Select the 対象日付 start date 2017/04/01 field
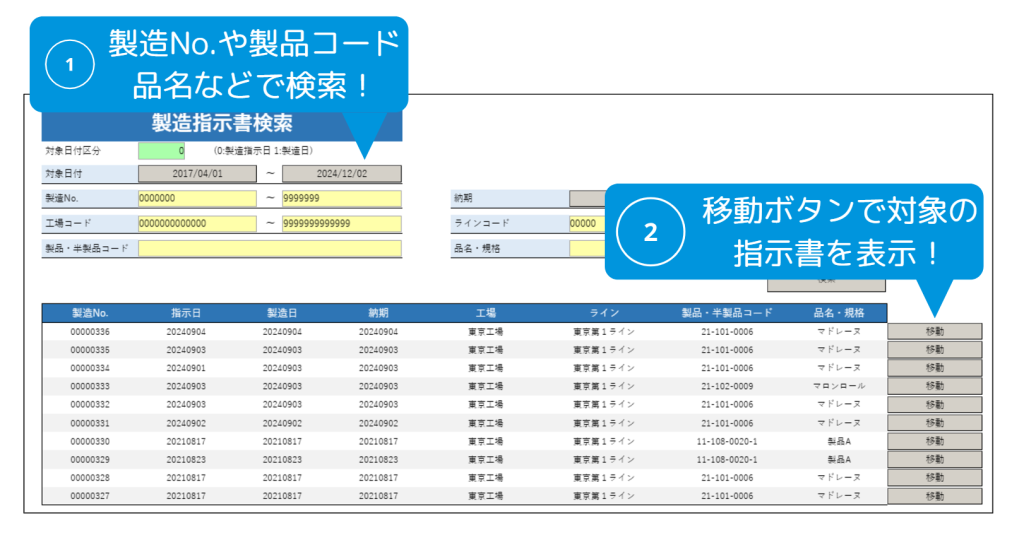 [x=198, y=174]
